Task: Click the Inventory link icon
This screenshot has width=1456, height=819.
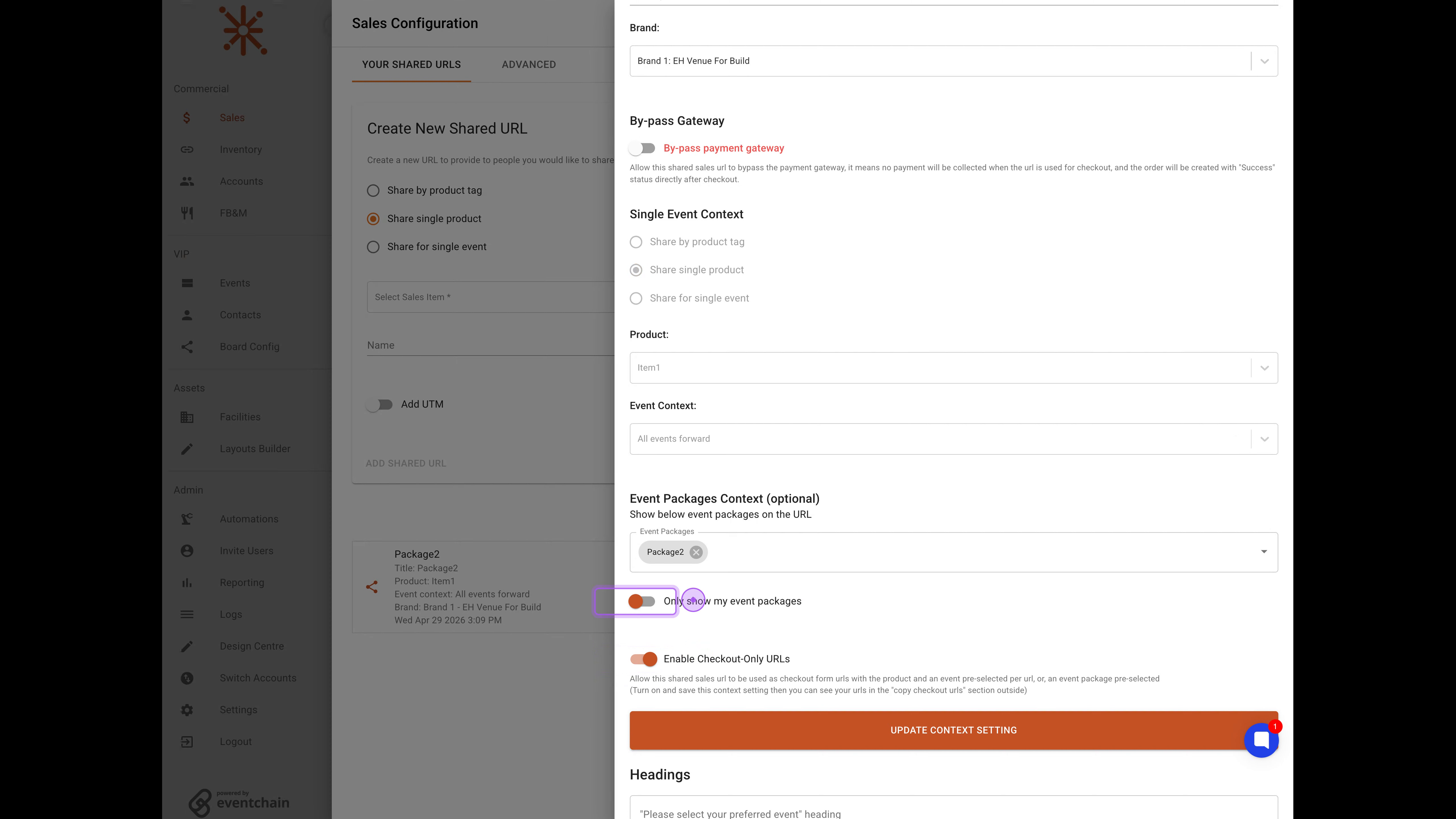Action: point(187,149)
